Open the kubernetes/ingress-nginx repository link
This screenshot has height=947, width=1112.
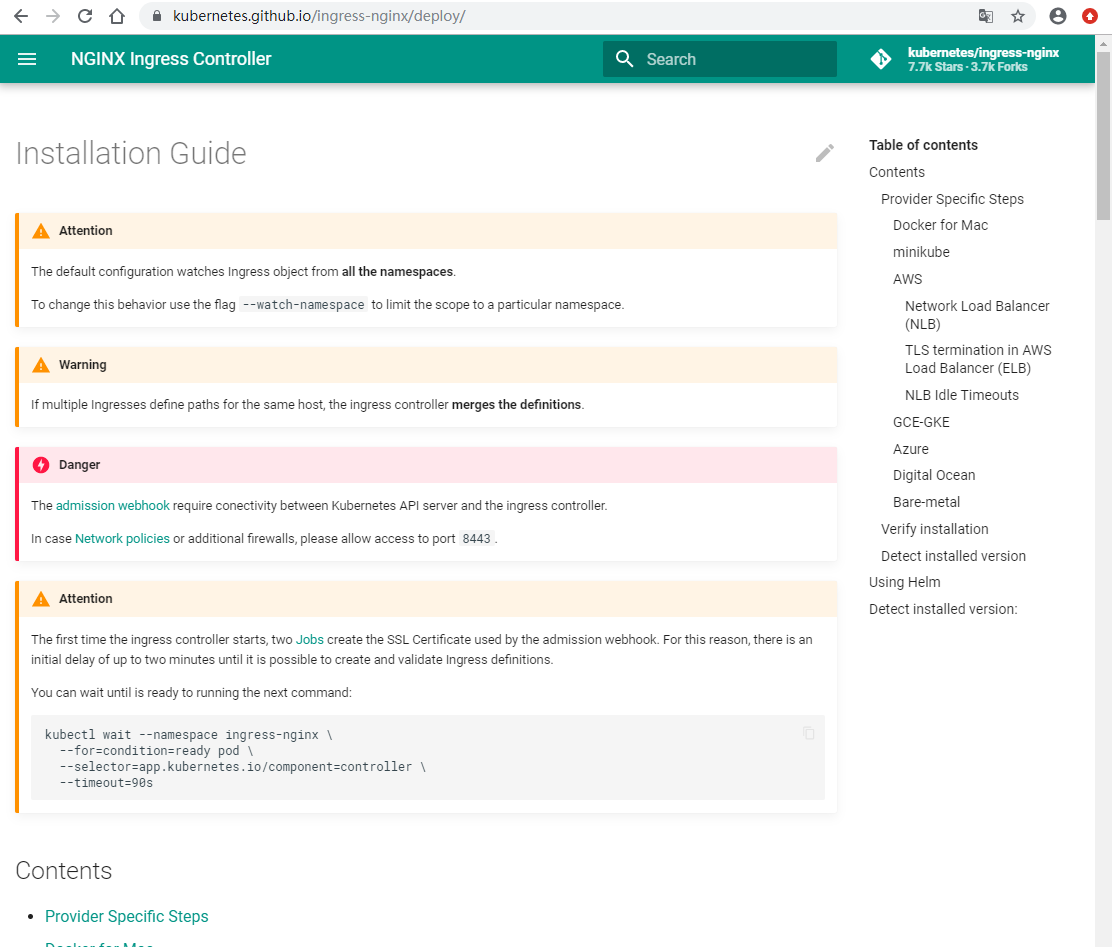tap(983, 60)
